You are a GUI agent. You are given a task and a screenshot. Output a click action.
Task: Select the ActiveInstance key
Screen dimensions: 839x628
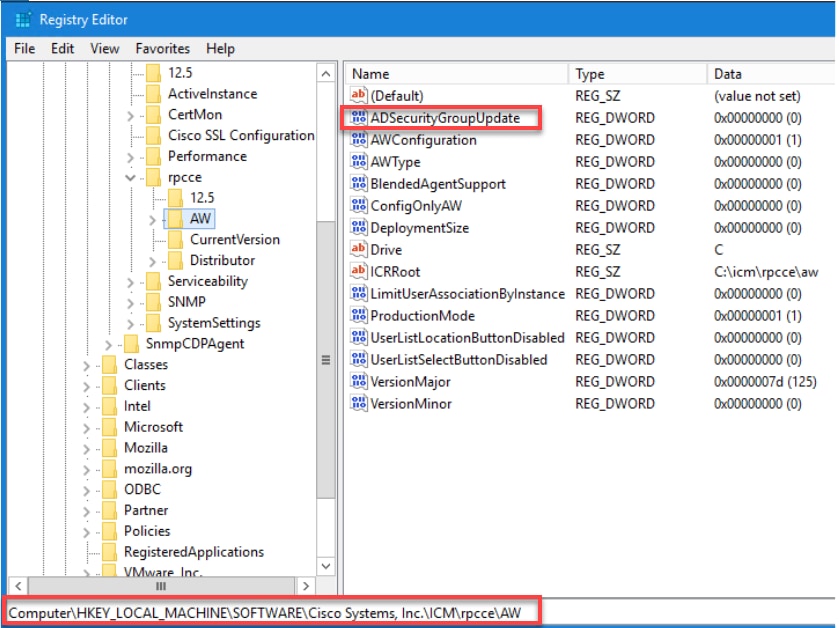(x=212, y=94)
